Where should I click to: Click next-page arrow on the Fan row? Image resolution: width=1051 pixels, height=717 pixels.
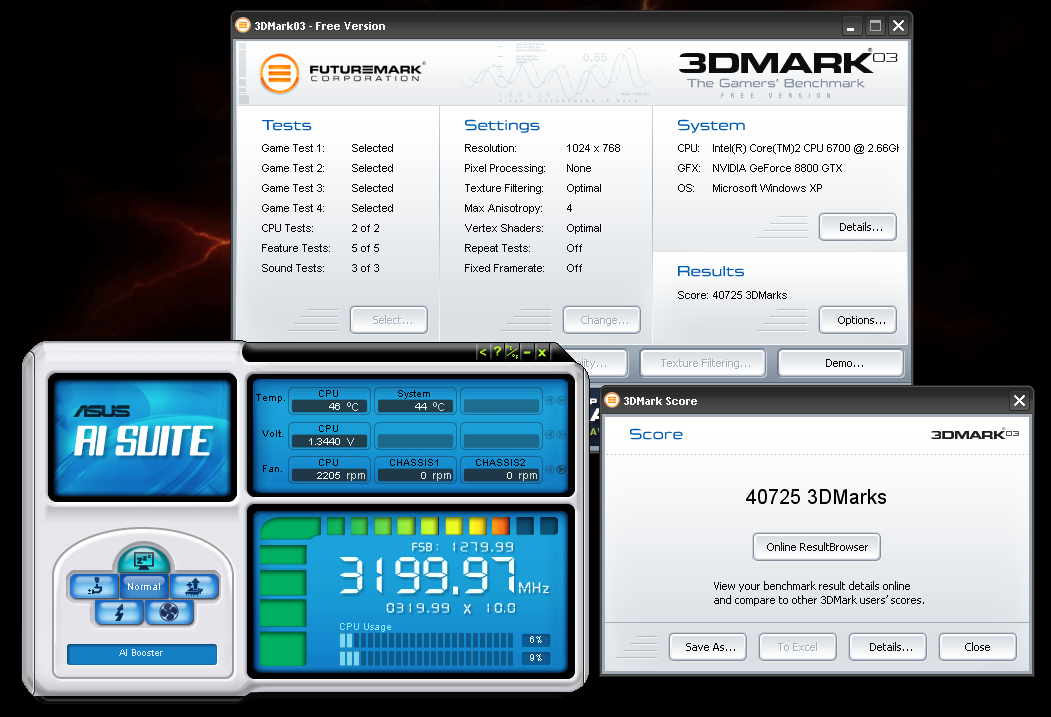(561, 470)
